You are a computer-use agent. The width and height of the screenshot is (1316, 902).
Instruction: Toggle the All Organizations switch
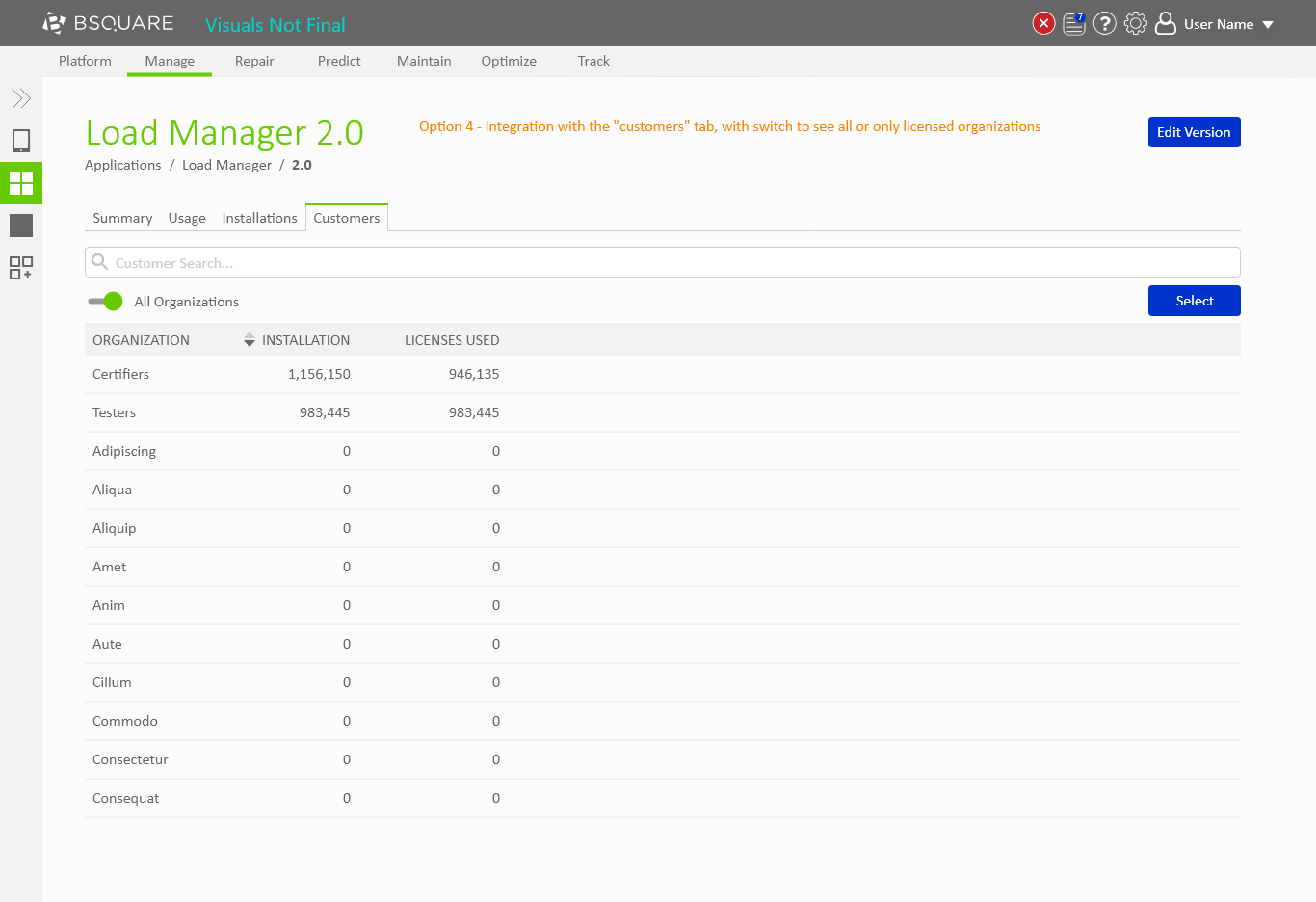(105, 302)
